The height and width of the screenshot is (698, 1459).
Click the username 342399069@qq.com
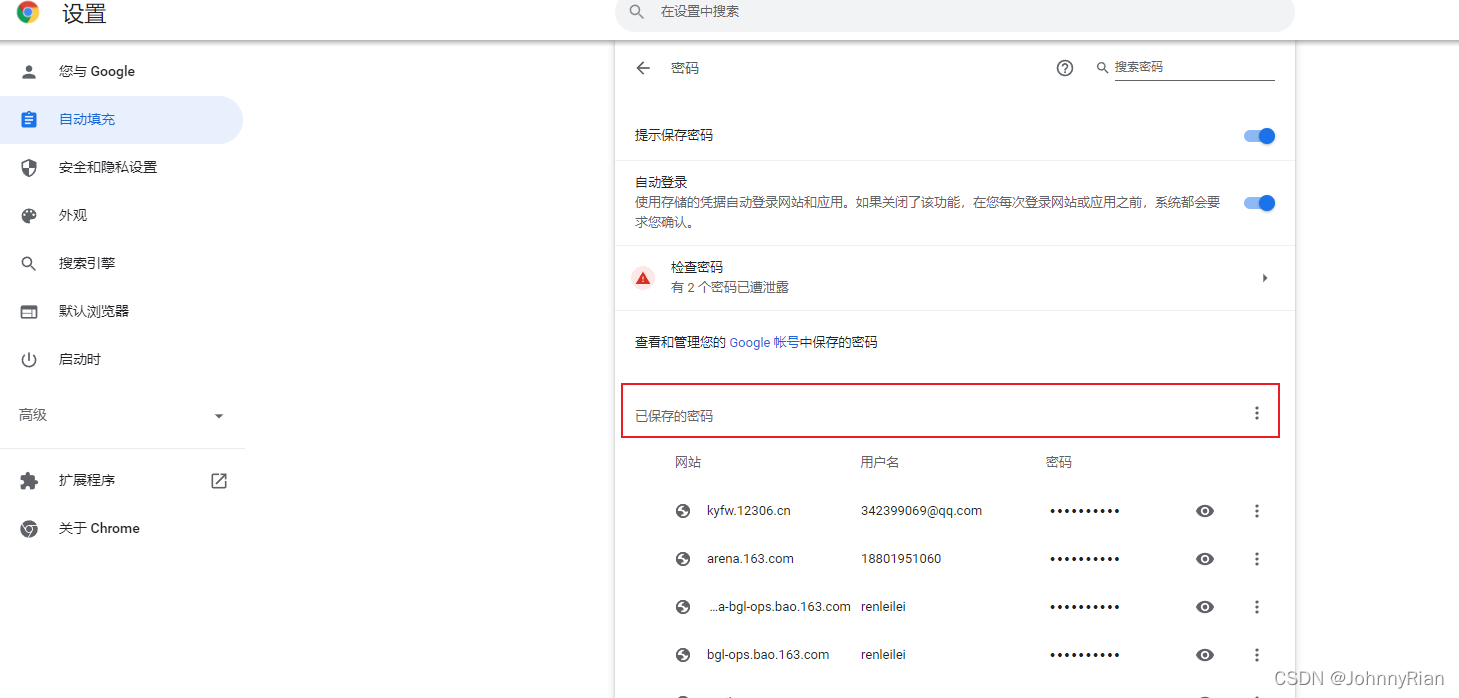[921, 511]
